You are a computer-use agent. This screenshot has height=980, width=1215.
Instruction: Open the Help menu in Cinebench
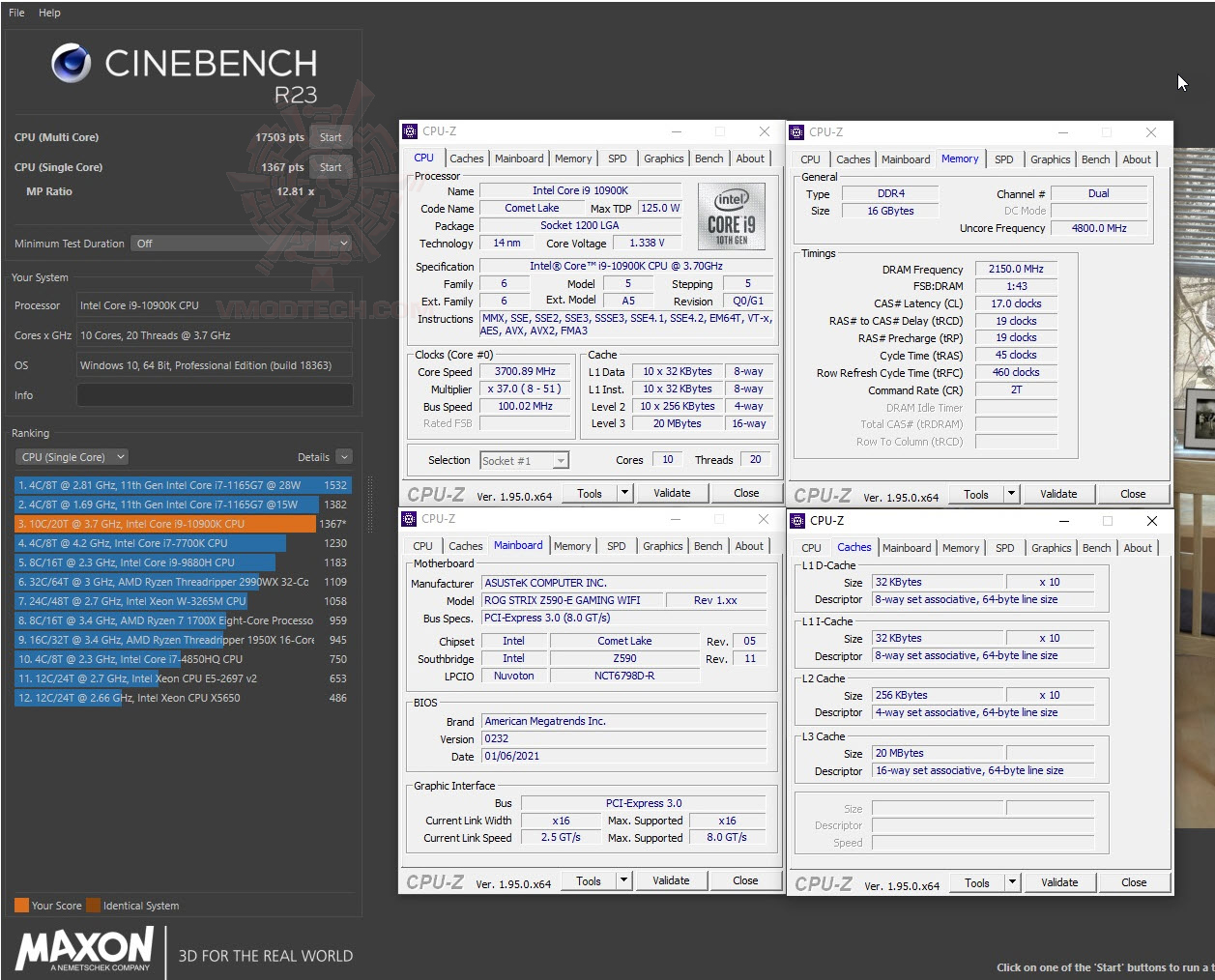pyautogui.click(x=49, y=13)
